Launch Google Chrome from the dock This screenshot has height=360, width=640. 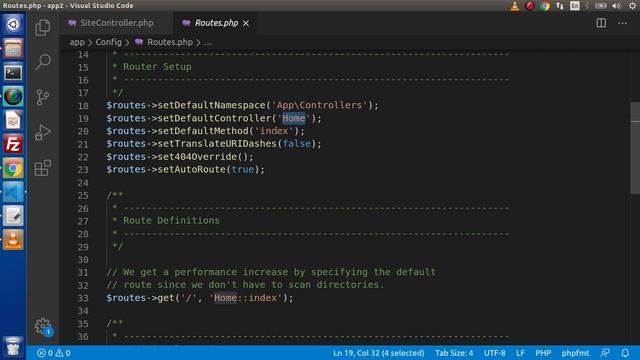[x=13, y=168]
